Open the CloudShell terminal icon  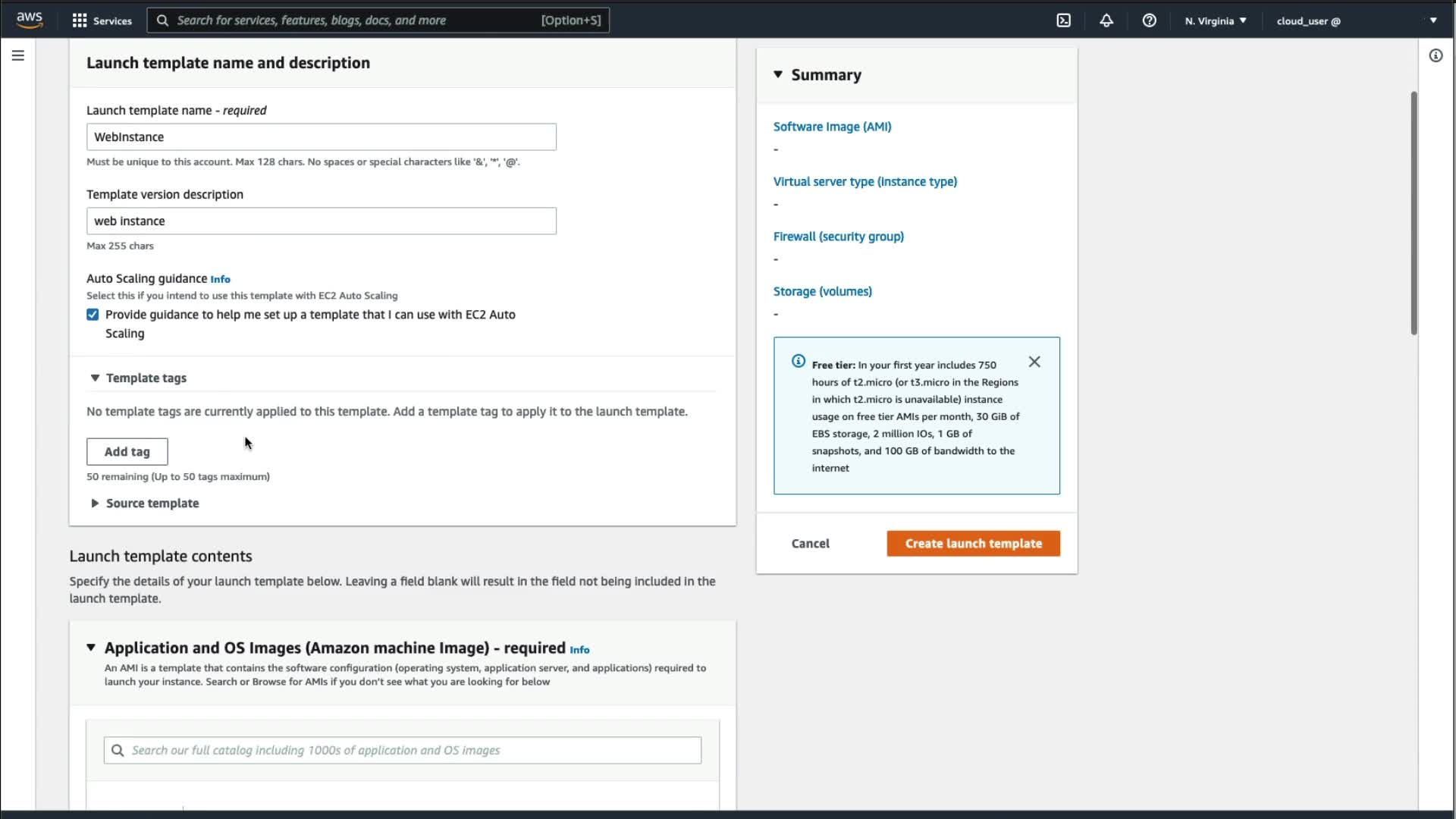[1063, 20]
